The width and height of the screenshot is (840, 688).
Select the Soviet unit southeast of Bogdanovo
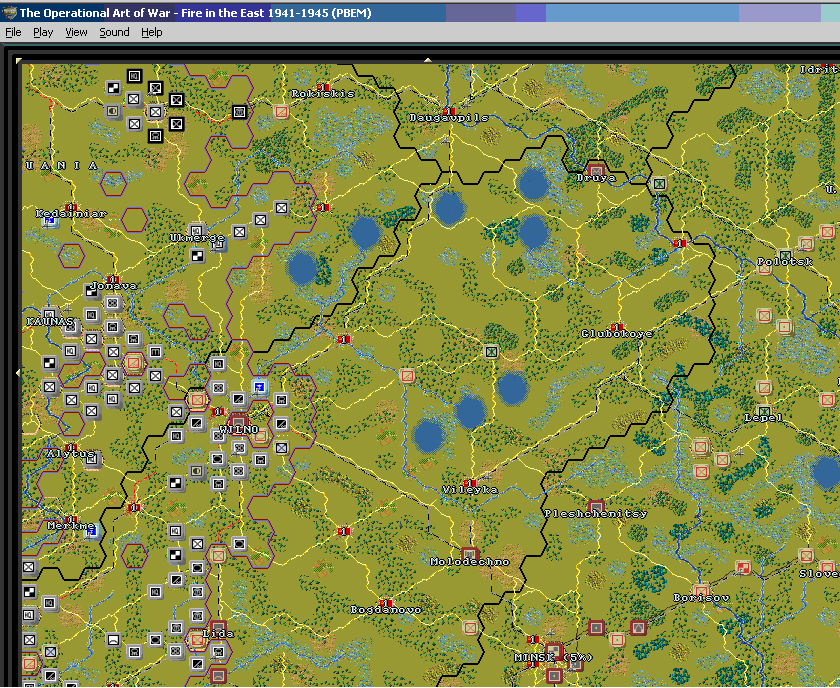[470, 627]
